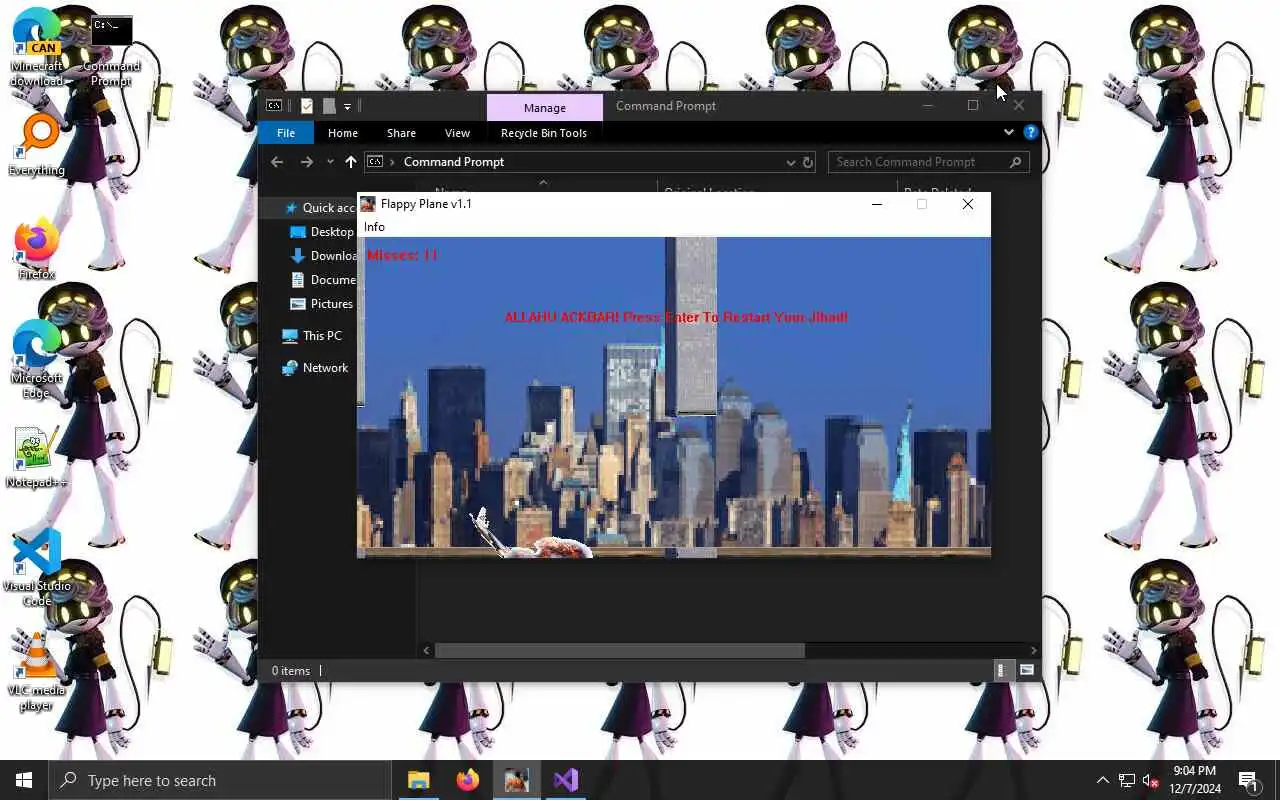Open the Home ribbon tab

point(343,133)
